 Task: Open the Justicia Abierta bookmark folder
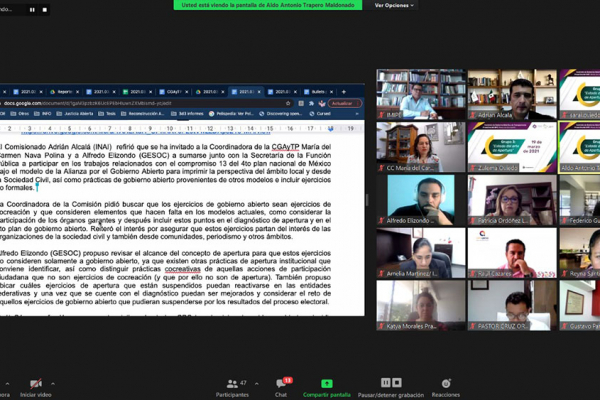pyautogui.click(x=75, y=114)
